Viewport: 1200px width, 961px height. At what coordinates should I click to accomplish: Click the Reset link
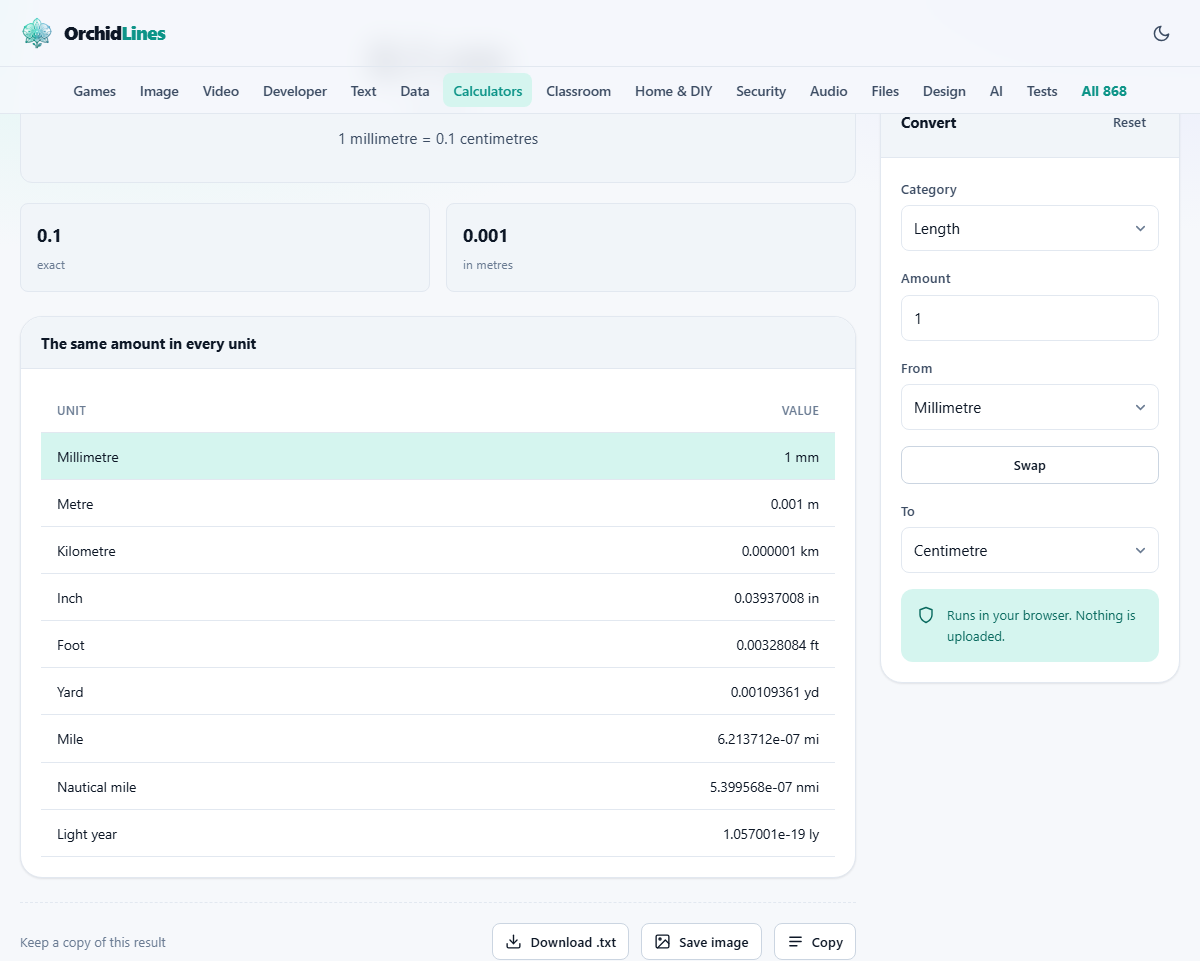[x=1129, y=122]
